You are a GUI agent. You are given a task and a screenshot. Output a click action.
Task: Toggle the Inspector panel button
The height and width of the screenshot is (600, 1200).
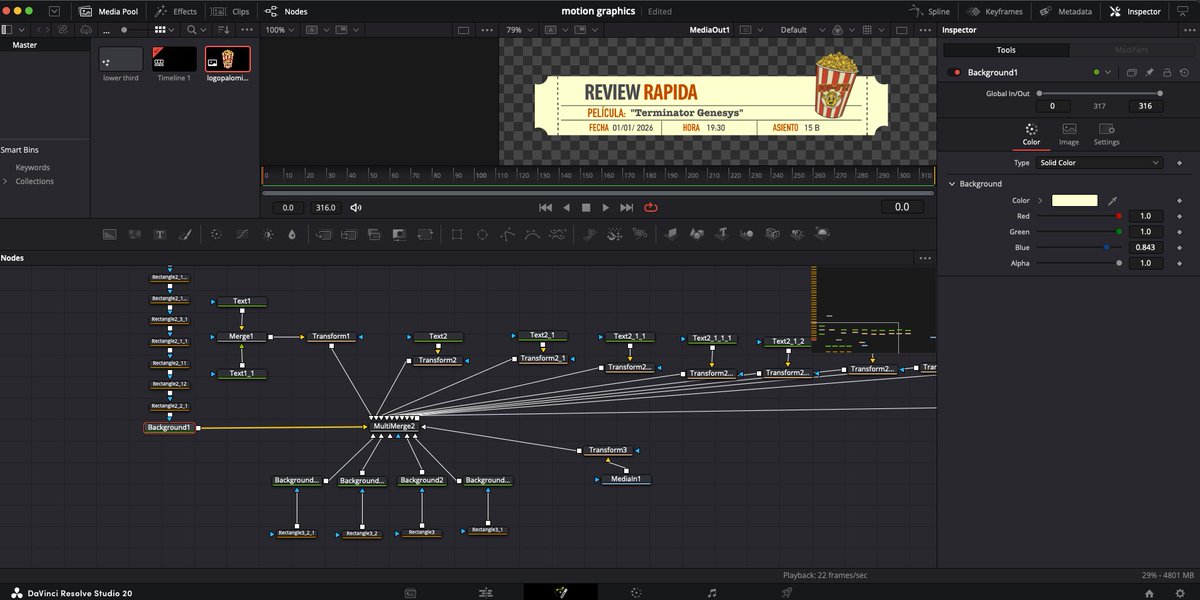(x=1136, y=11)
